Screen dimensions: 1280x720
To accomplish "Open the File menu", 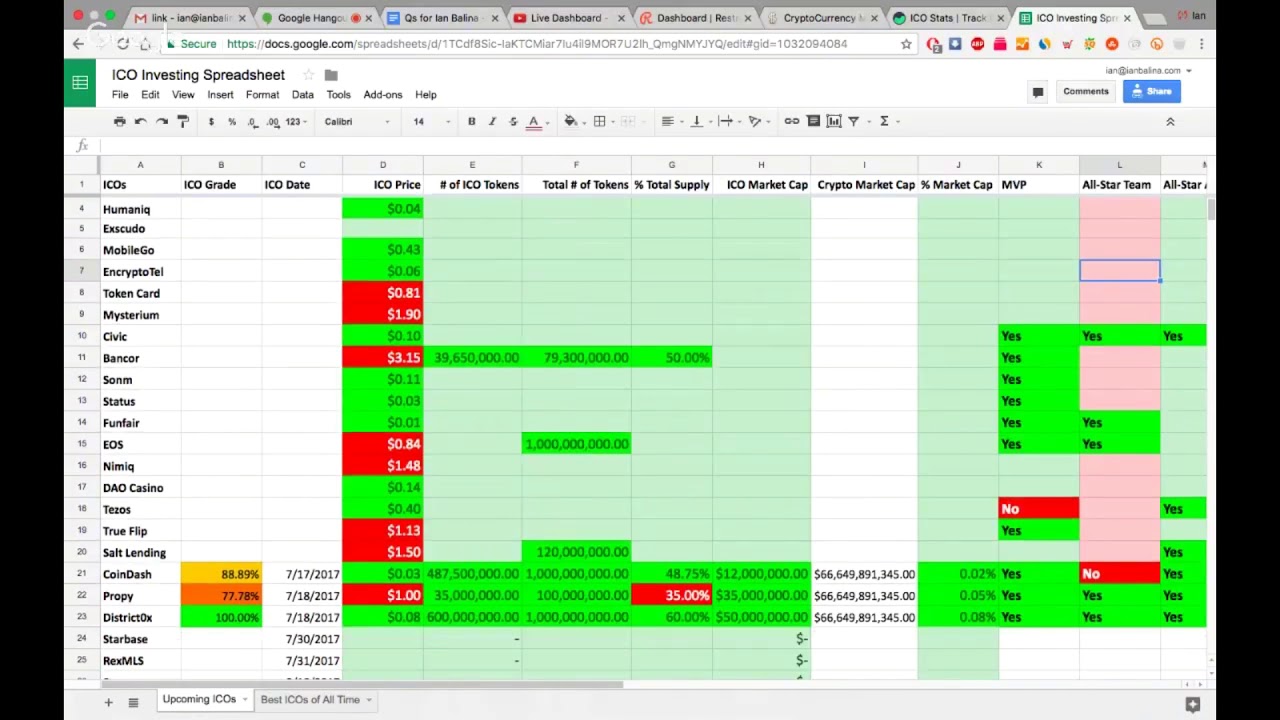I will tap(120, 95).
